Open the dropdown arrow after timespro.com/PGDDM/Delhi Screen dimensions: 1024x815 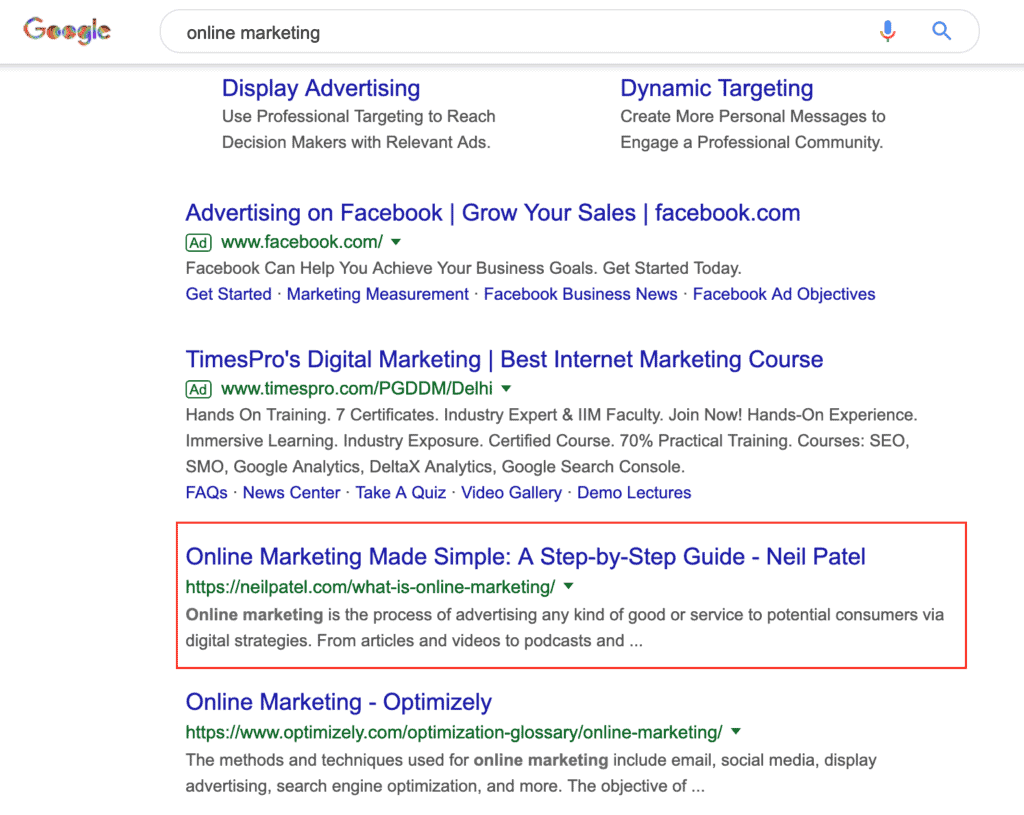click(x=506, y=389)
